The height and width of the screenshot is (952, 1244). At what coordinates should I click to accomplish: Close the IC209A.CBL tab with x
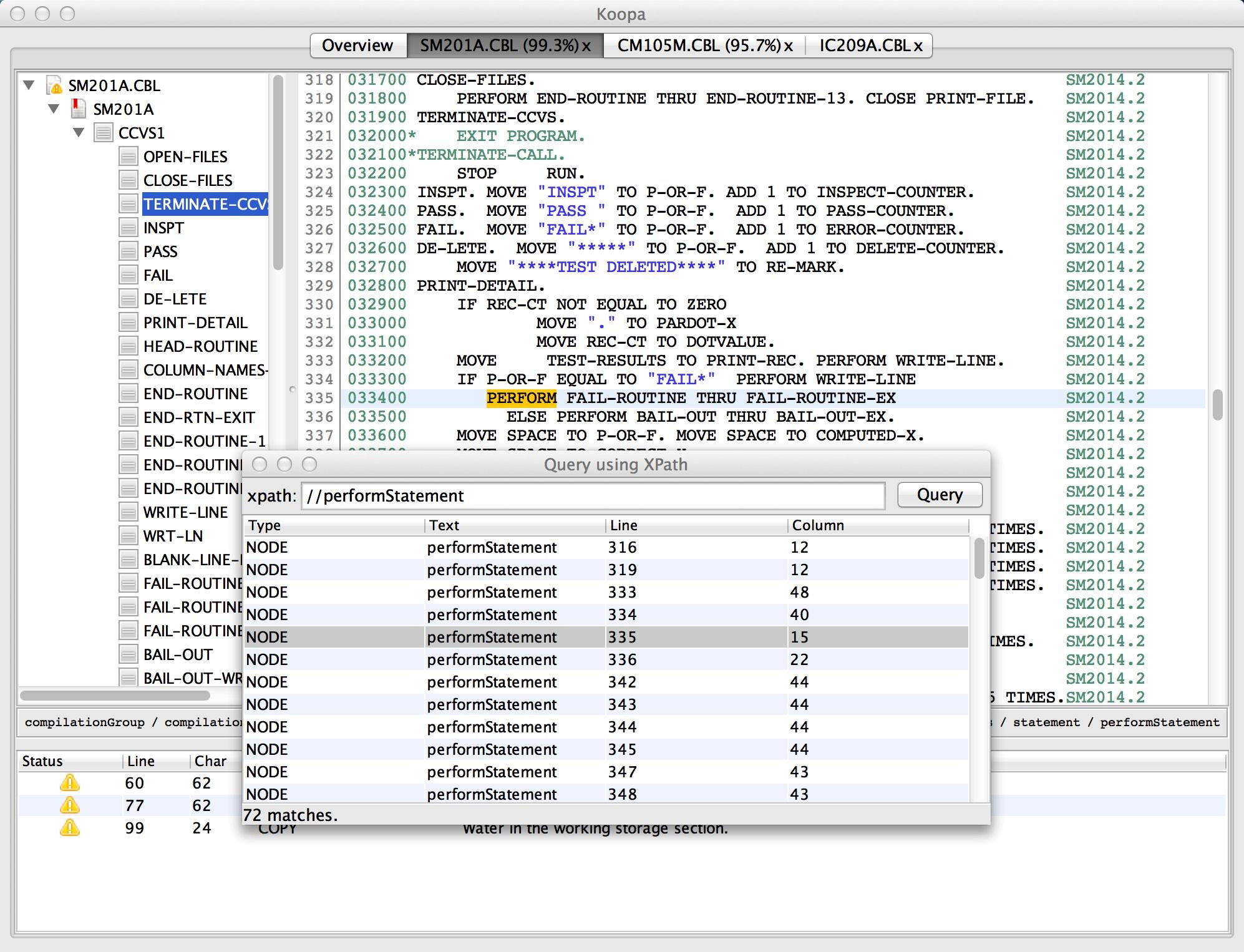[x=918, y=46]
